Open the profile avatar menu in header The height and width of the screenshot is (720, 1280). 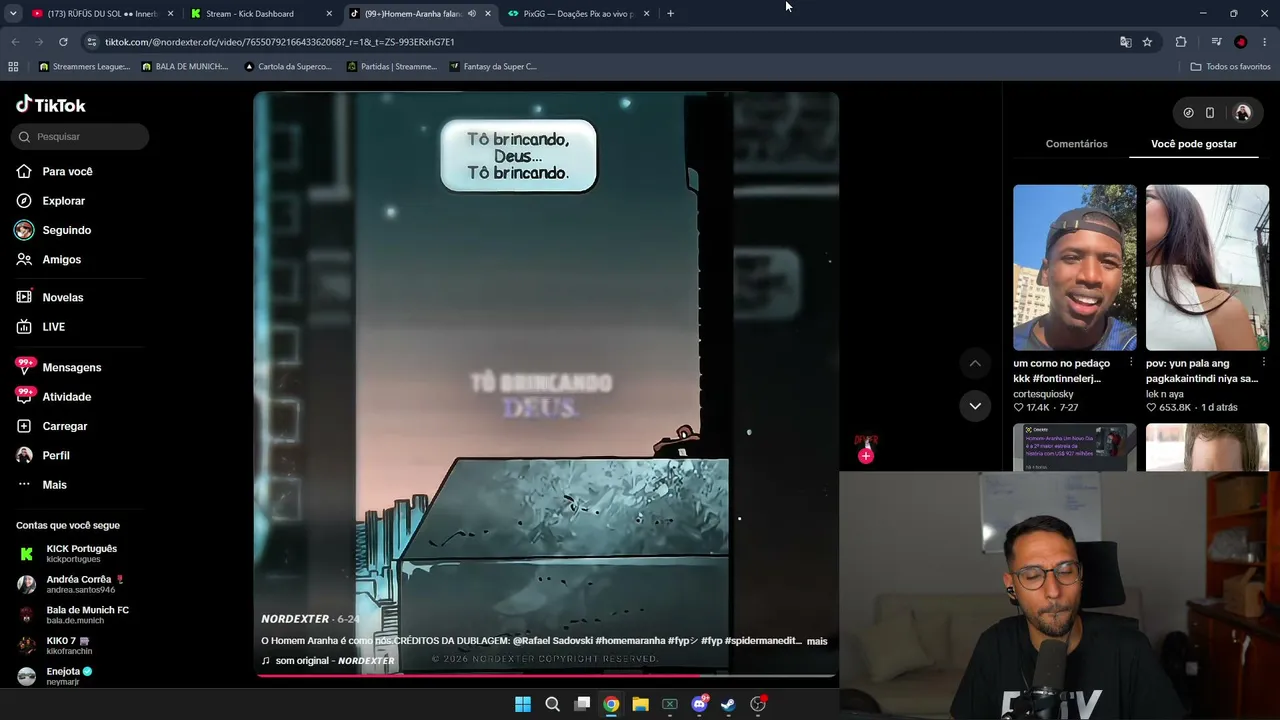coord(1243,113)
